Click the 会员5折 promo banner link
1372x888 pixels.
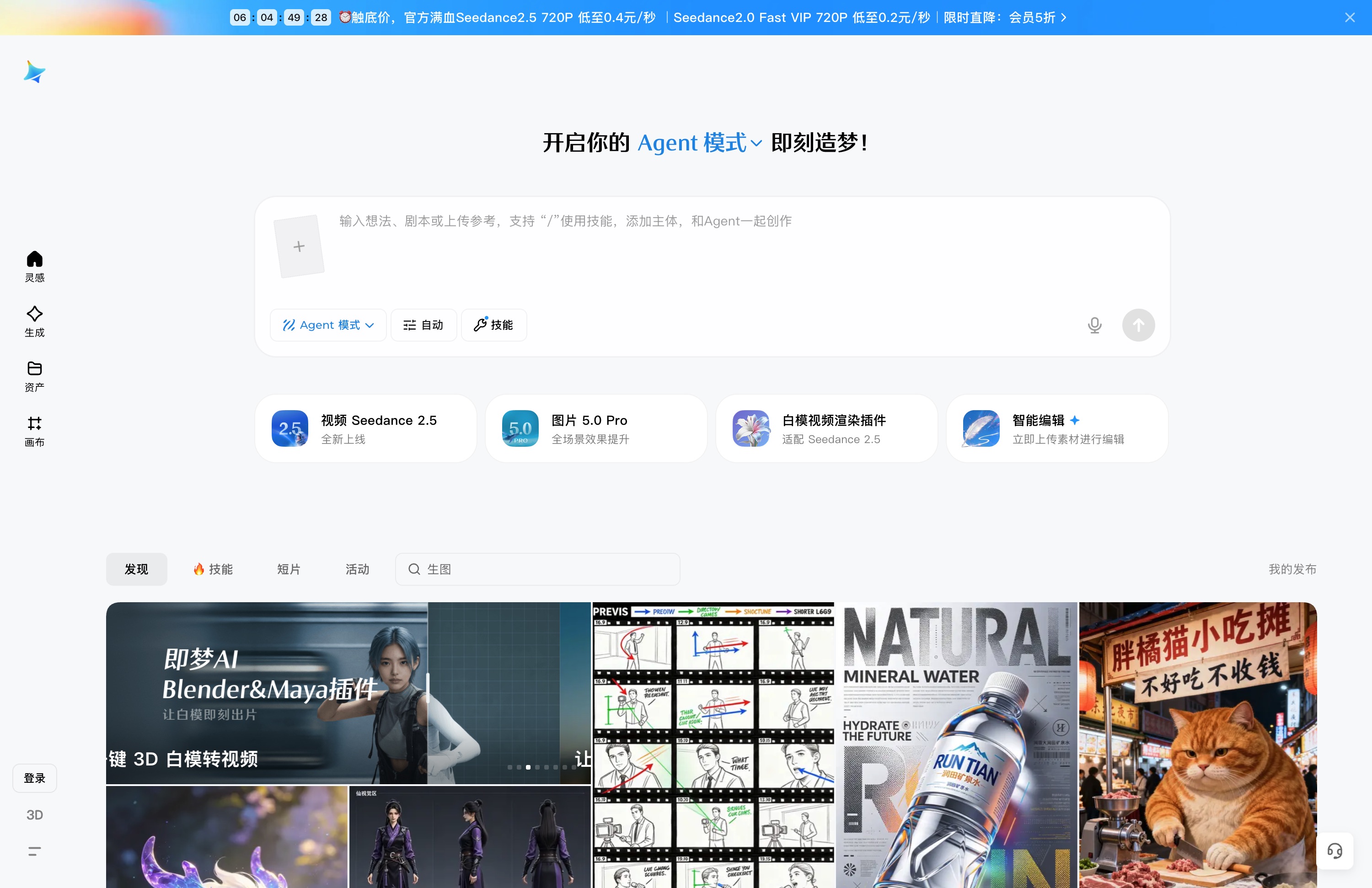click(1037, 17)
